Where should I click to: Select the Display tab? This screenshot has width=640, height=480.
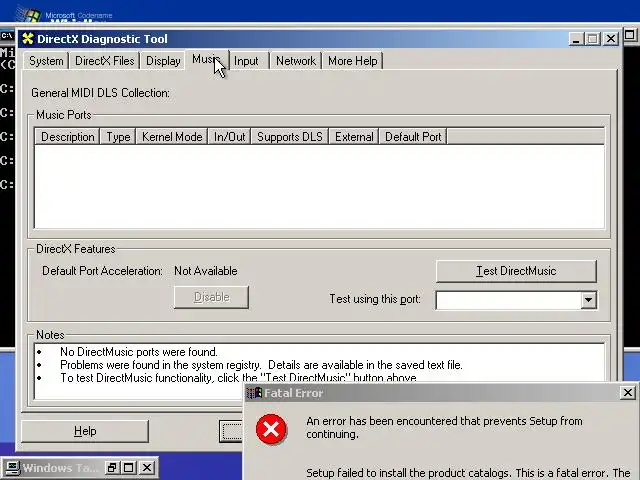tap(163, 61)
